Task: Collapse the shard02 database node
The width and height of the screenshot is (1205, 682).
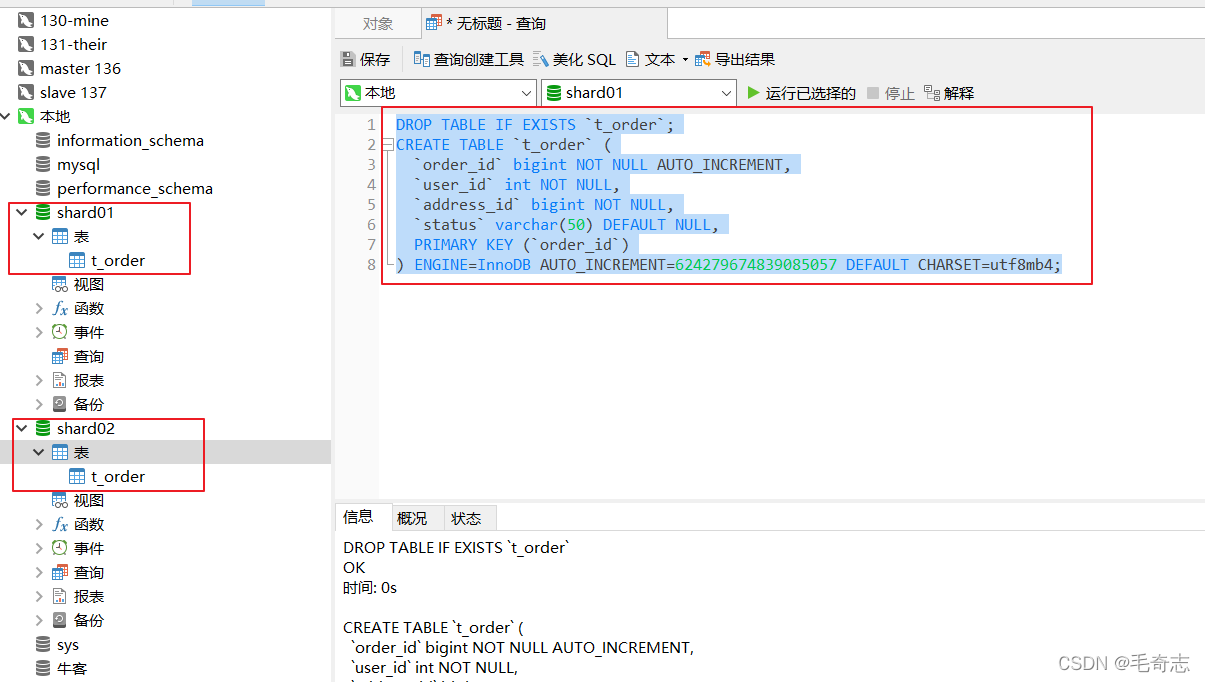Action: (22, 428)
